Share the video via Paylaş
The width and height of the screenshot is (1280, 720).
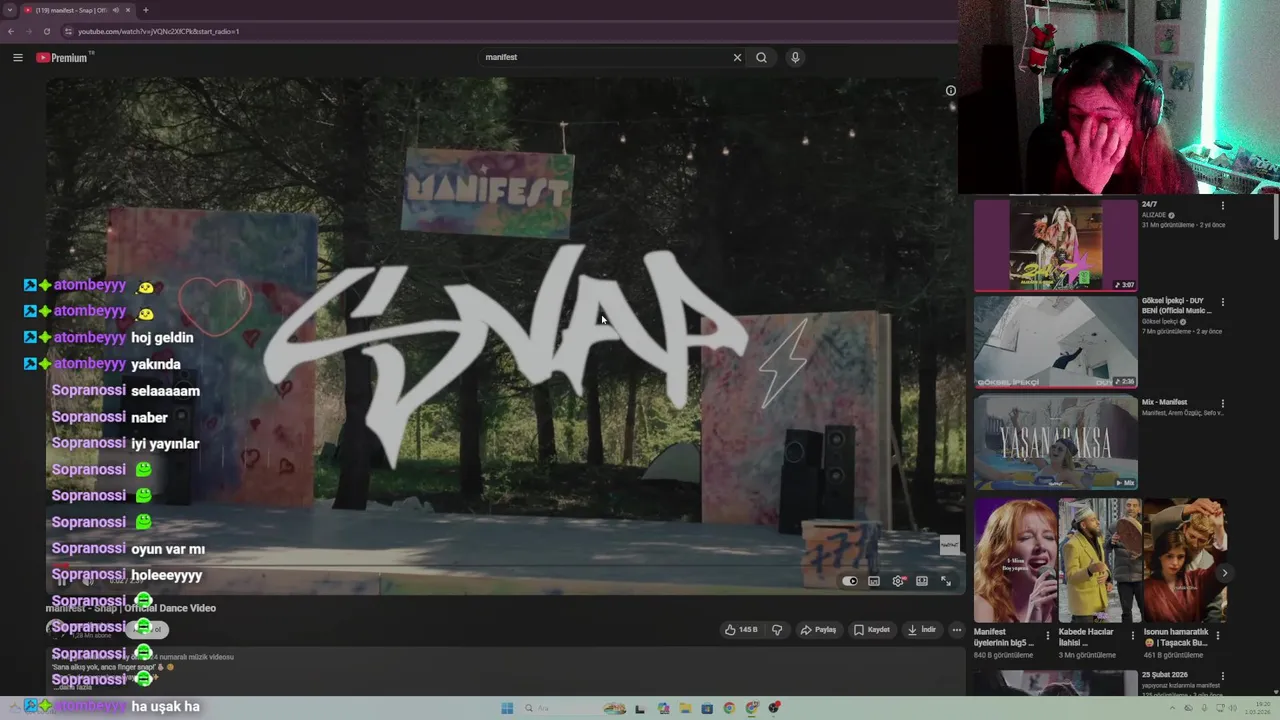[x=818, y=630]
